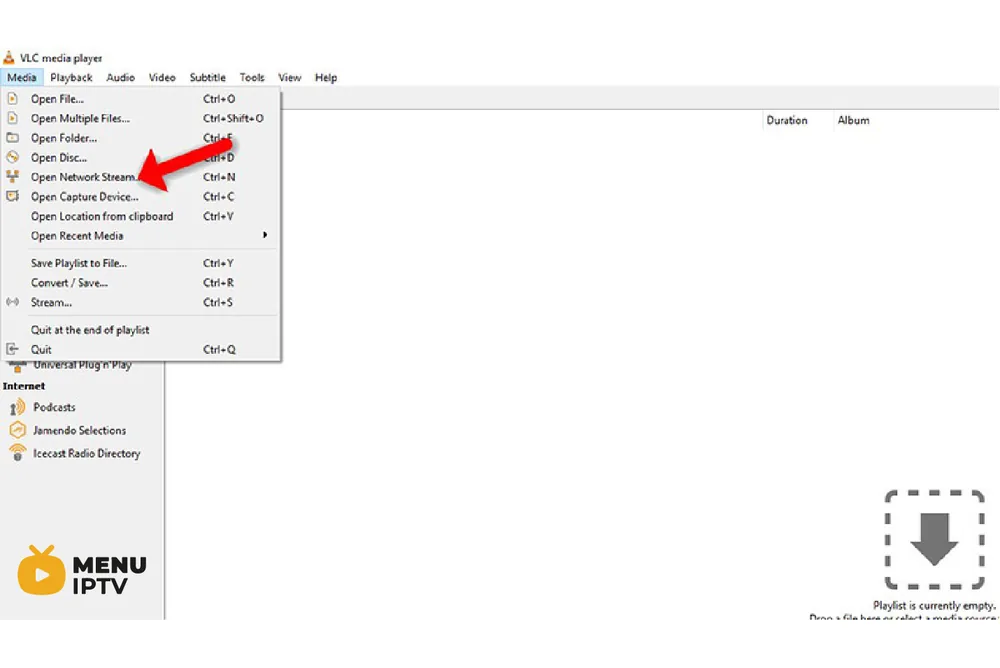Viewport: 1000px width, 668px height.
Task: Click the Podcasts icon in sidebar
Action: click(x=17, y=407)
